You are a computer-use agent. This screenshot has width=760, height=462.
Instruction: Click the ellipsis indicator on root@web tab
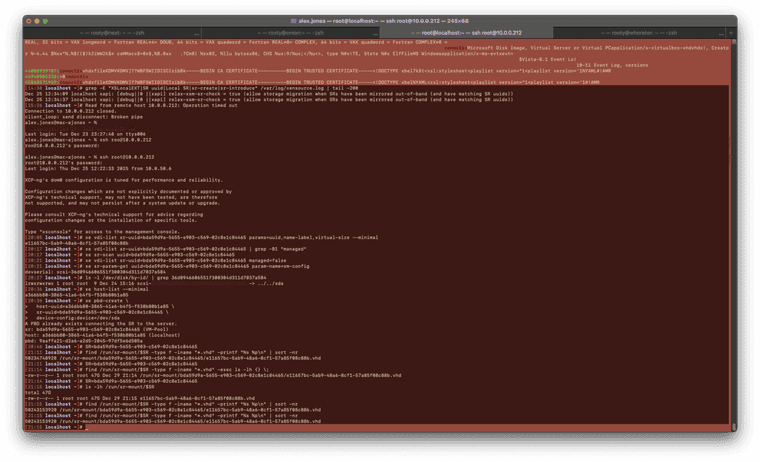(197, 33)
